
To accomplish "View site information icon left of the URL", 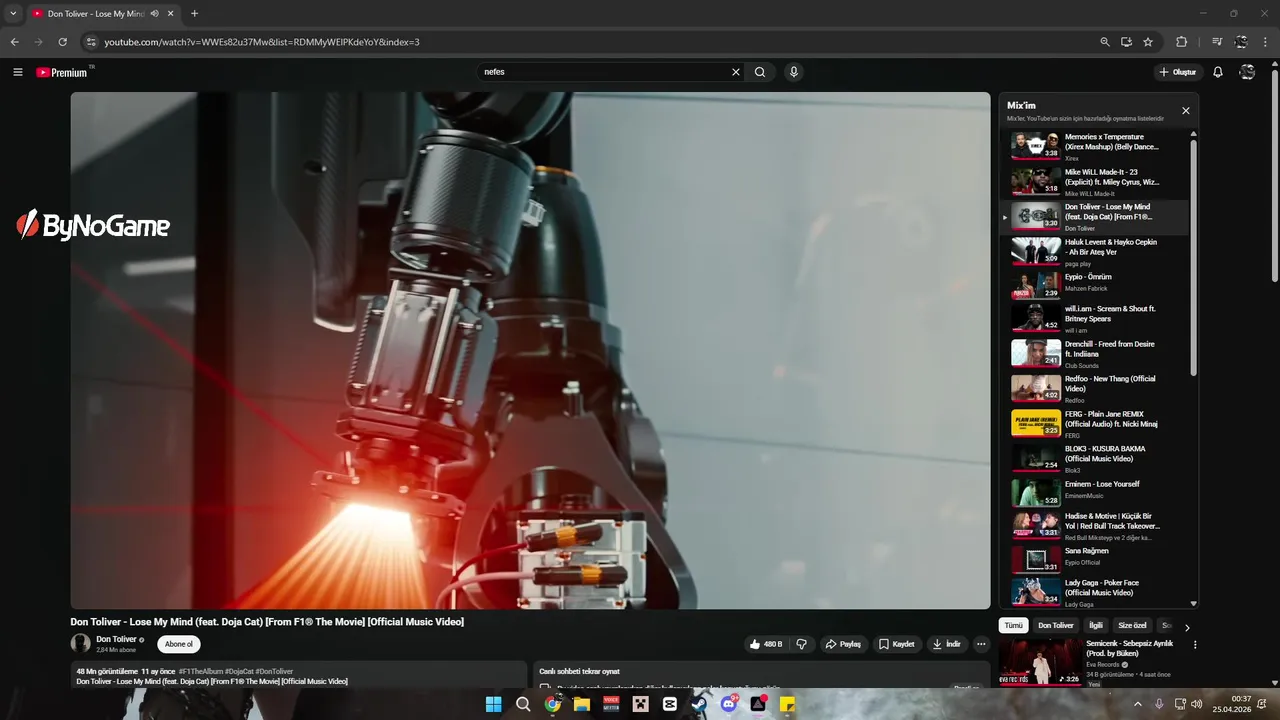I will click(90, 42).
